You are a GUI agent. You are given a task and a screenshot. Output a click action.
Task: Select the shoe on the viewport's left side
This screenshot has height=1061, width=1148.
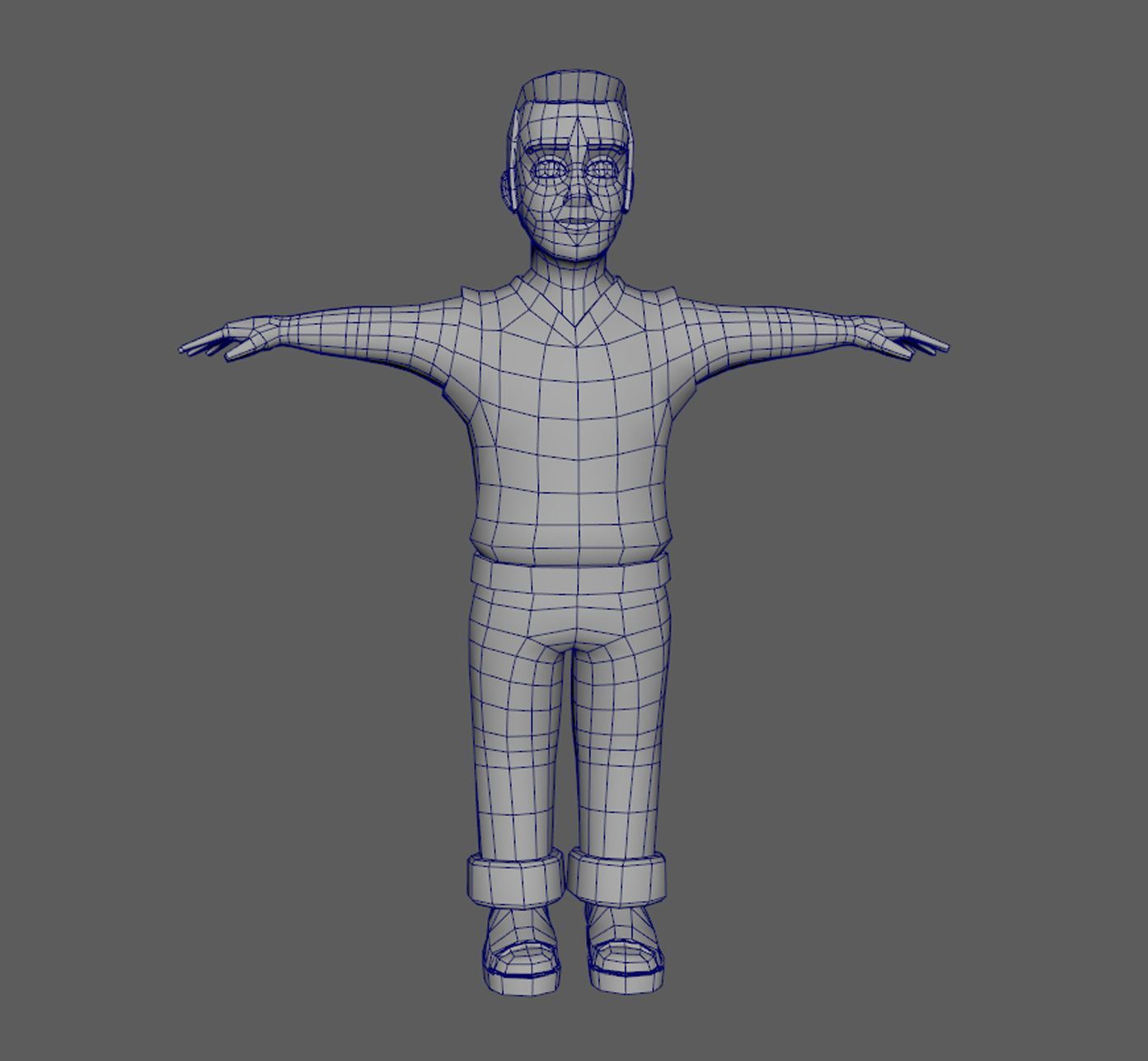coord(522,953)
